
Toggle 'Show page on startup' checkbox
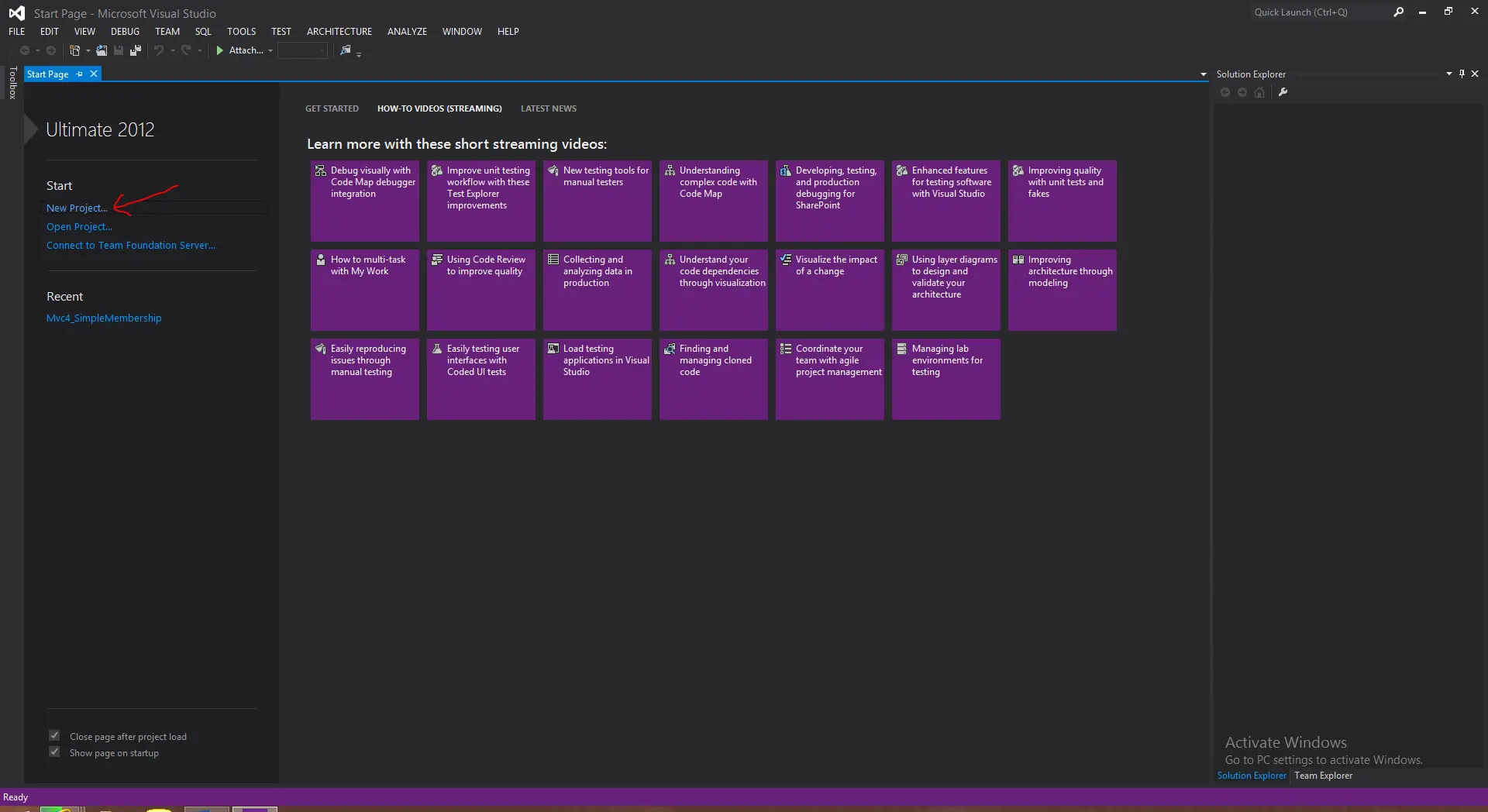pyautogui.click(x=54, y=752)
